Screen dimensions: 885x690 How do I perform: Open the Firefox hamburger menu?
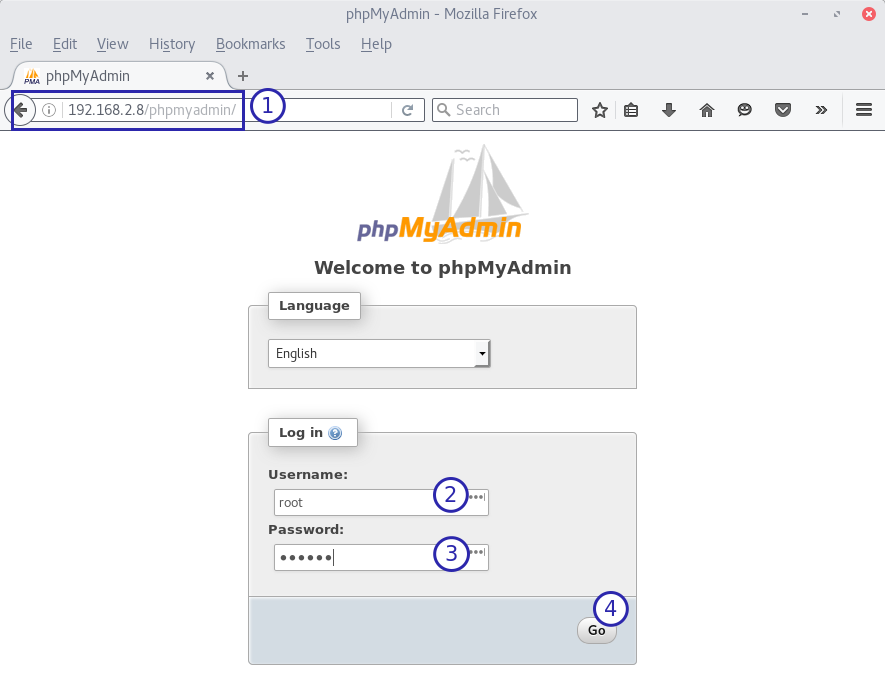click(x=864, y=109)
